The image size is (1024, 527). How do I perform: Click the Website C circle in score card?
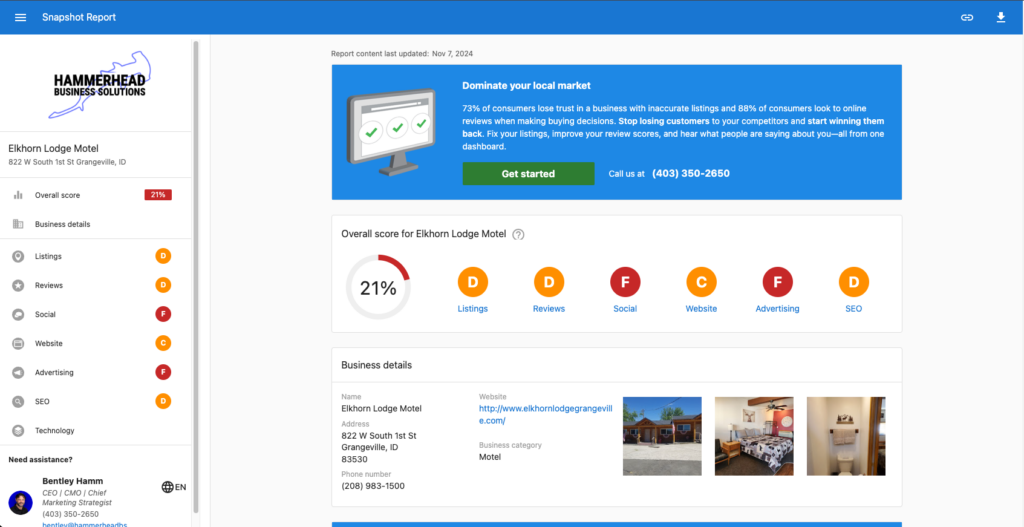pyautogui.click(x=701, y=282)
